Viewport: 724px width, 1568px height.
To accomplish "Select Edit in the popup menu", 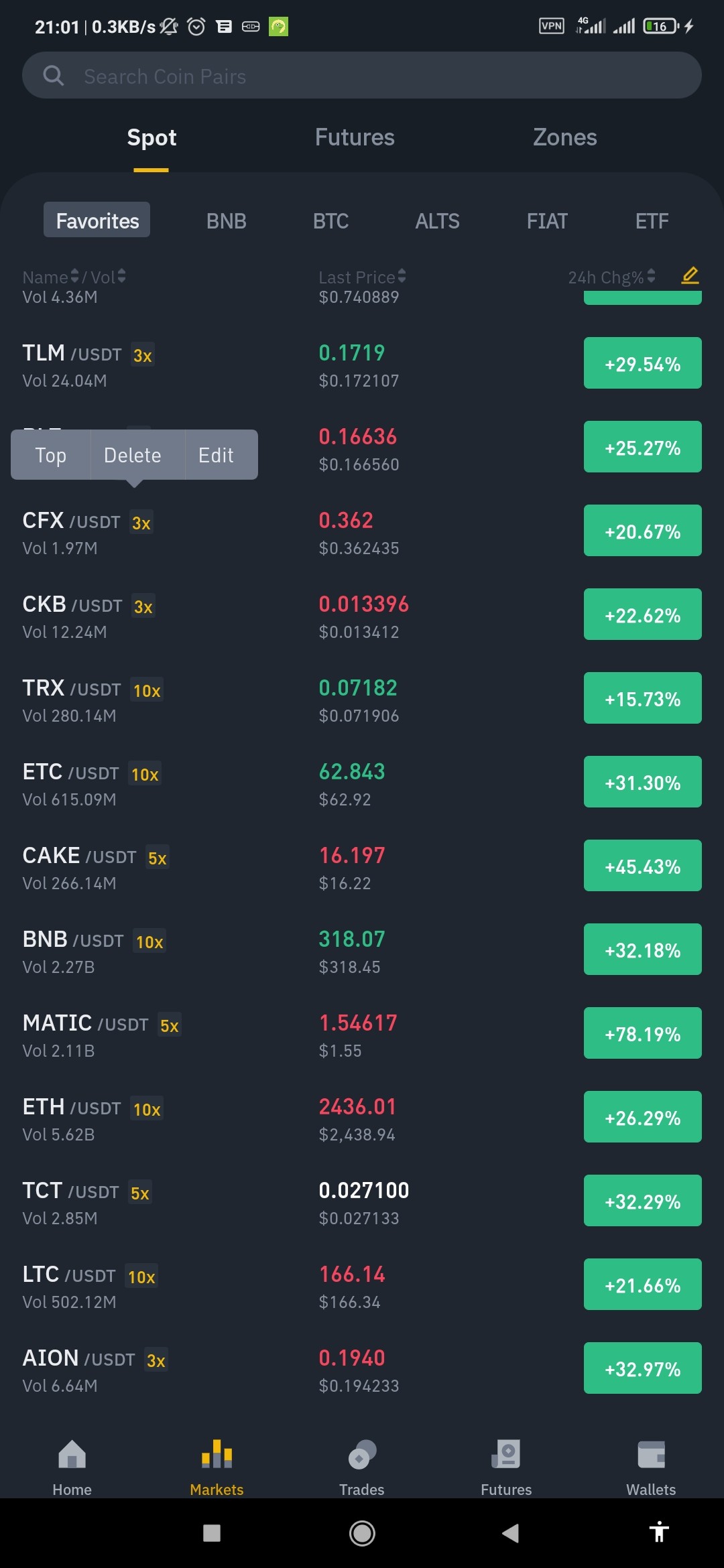I will tap(216, 455).
